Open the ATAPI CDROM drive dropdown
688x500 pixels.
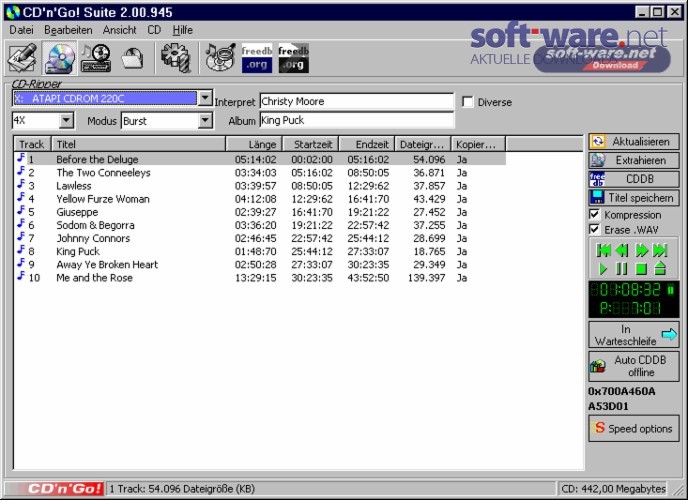[x=205, y=98]
